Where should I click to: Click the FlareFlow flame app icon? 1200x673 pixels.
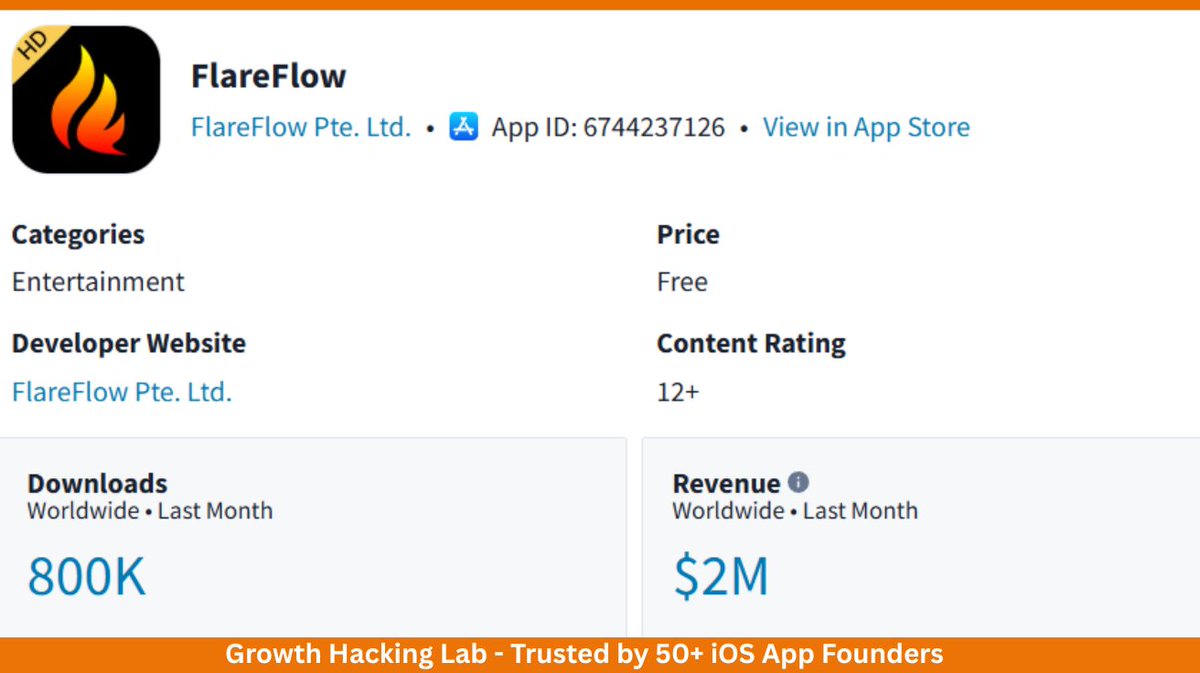(x=86, y=100)
